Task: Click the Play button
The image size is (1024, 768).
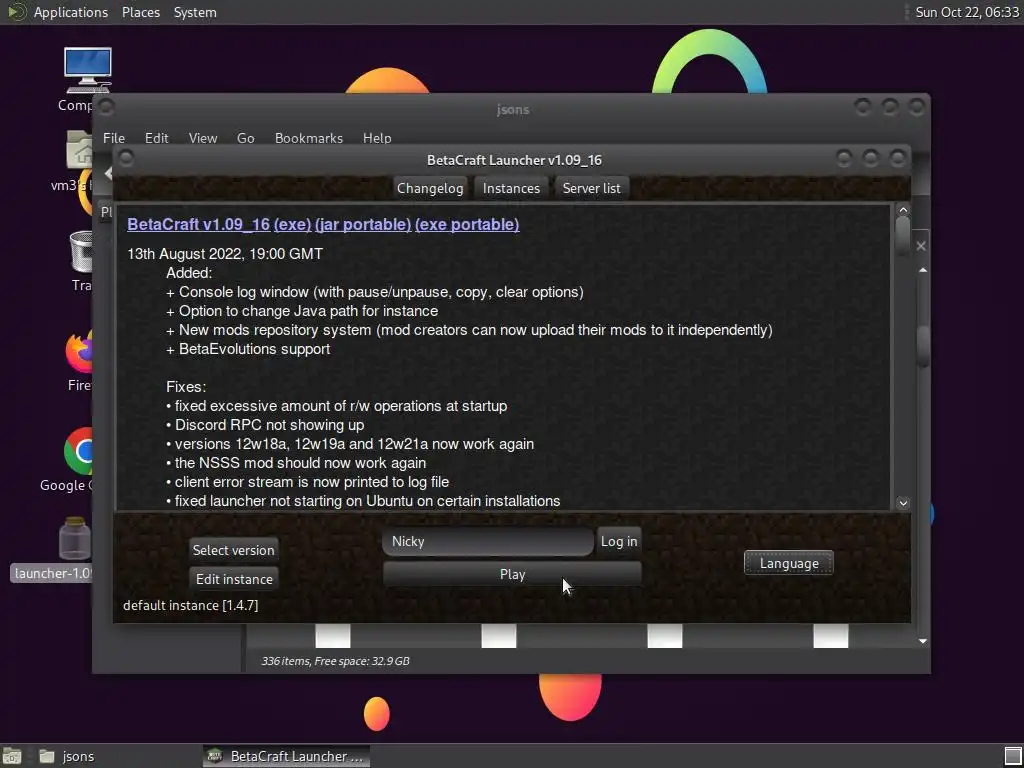Action: (x=512, y=574)
